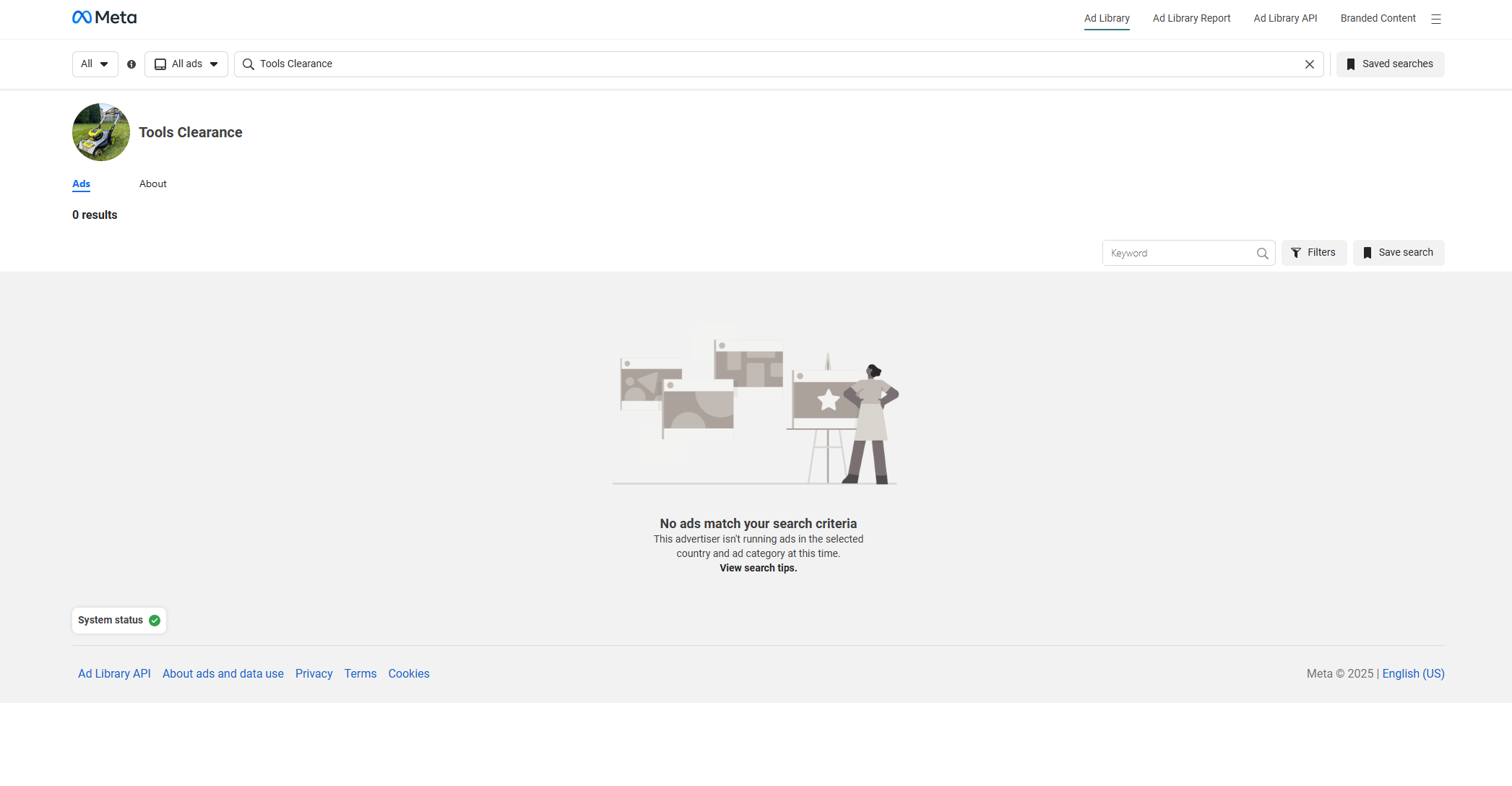The image size is (1512, 786).
Task: Open Branded Content tab
Action: tap(1378, 18)
